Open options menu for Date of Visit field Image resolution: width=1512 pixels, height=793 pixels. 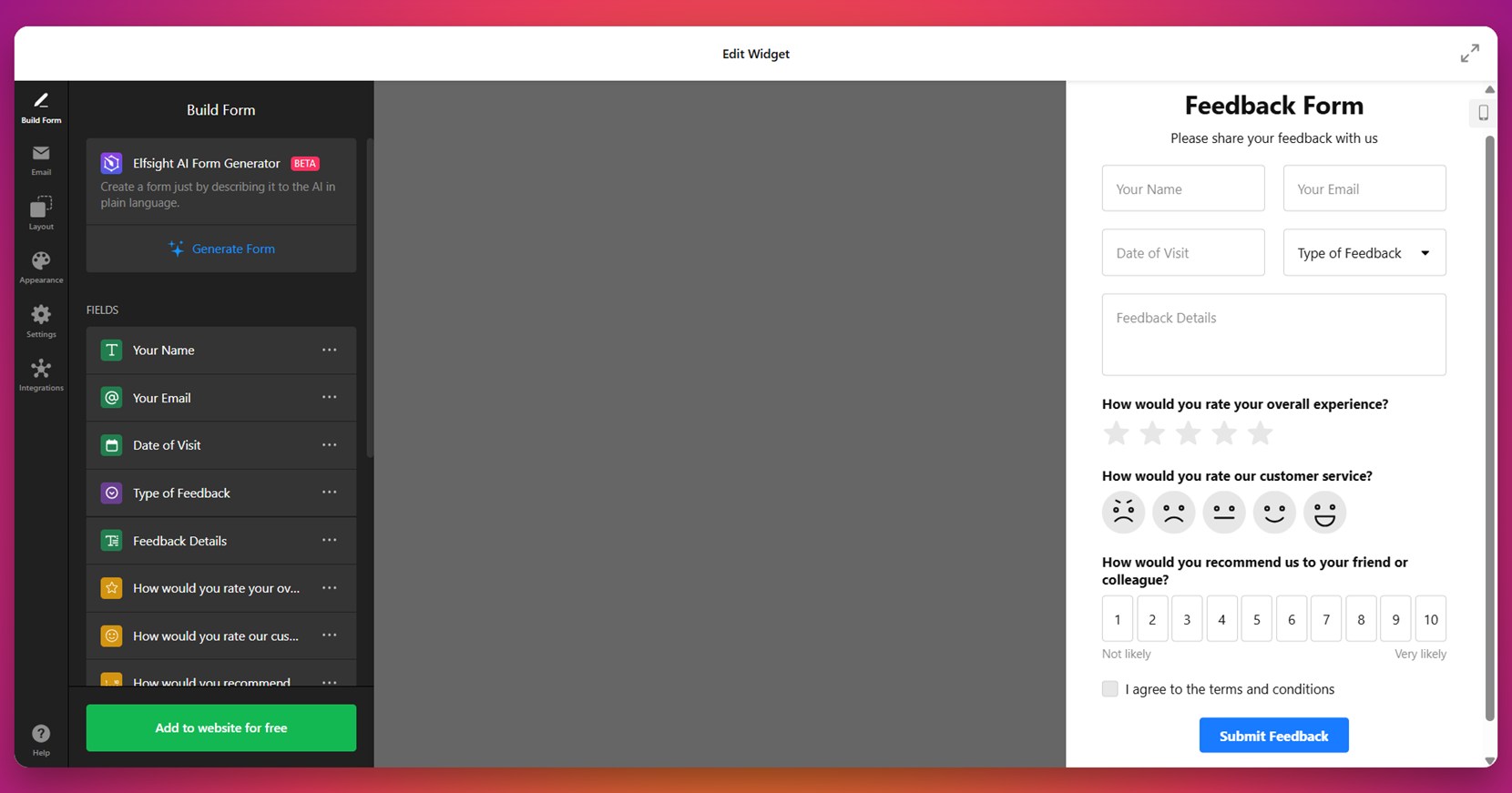330,445
